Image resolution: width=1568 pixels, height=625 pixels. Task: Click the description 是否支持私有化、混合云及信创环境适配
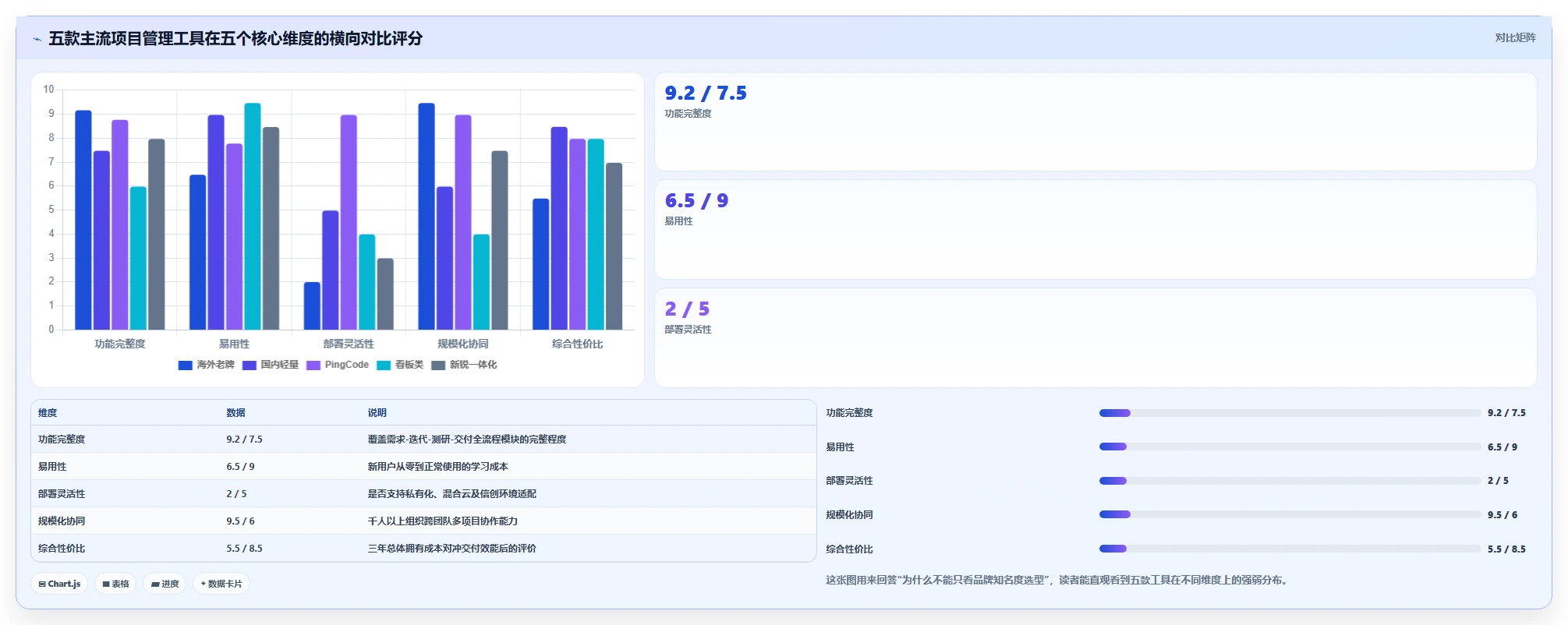tap(452, 494)
